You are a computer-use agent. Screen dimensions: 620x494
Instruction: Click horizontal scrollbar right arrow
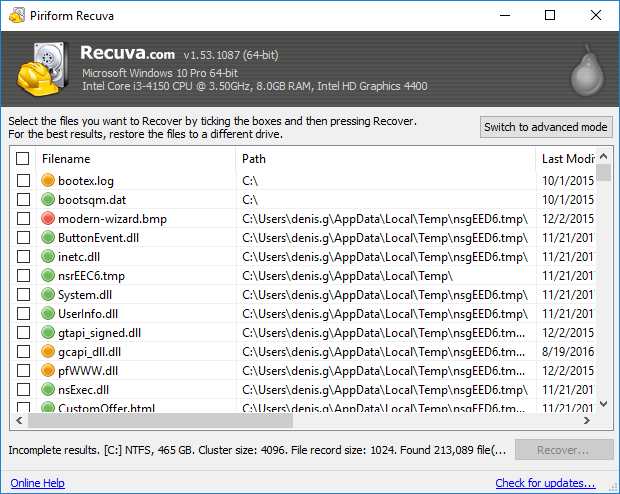click(587, 420)
